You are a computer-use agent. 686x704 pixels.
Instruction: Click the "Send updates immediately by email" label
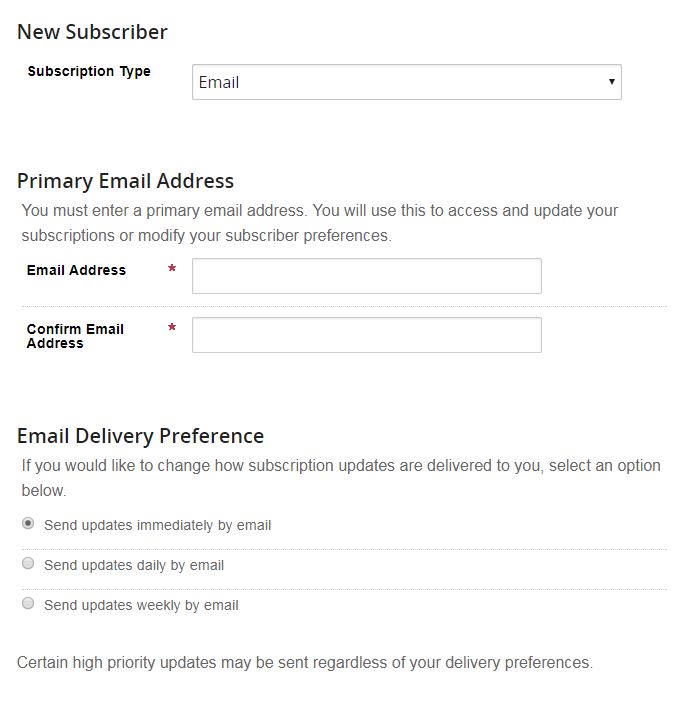[x=157, y=525]
